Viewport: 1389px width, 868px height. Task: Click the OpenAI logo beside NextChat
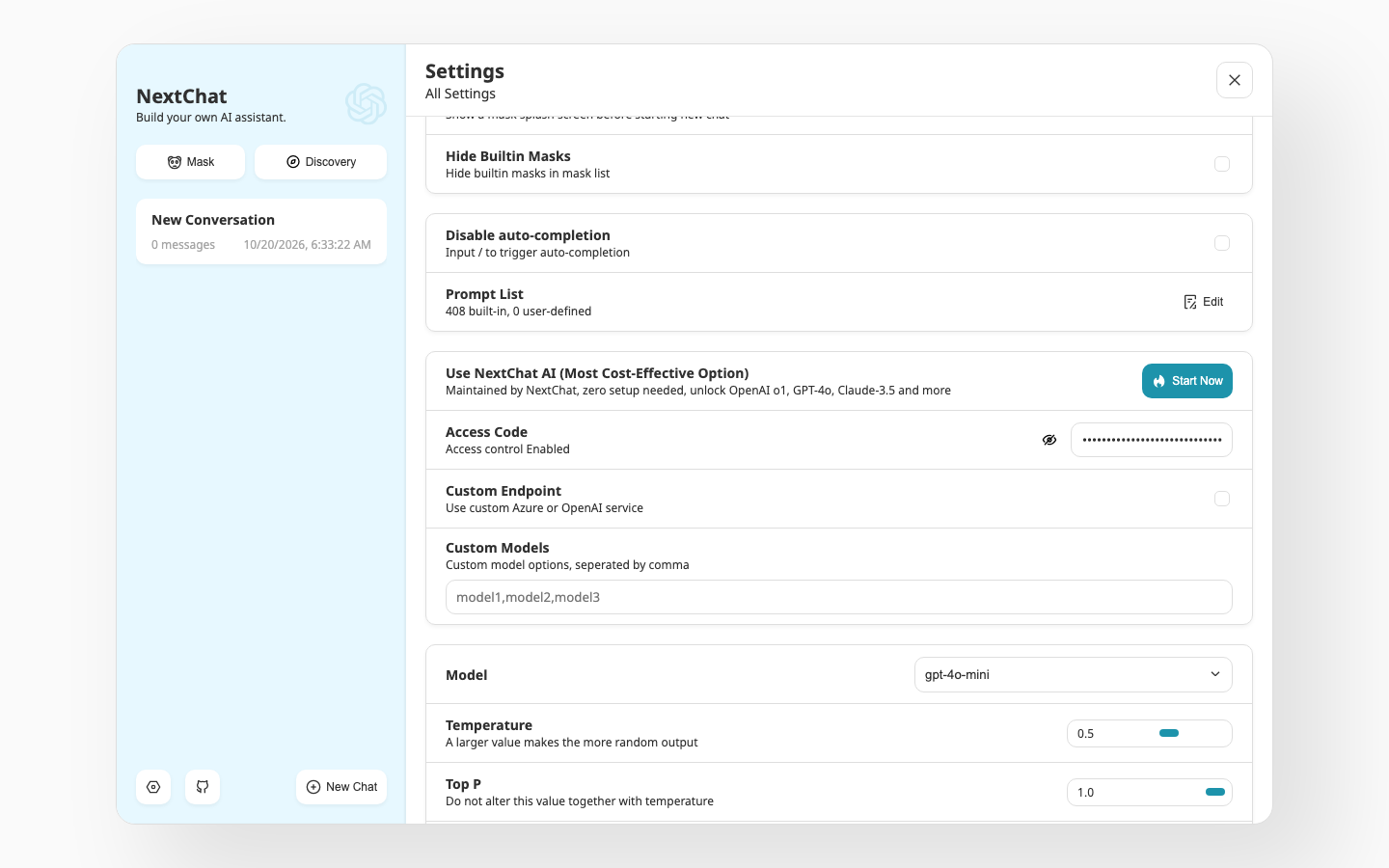[367, 104]
